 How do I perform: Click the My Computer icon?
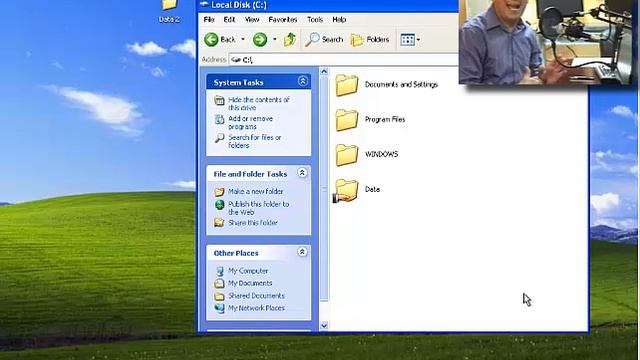pyautogui.click(x=220, y=271)
